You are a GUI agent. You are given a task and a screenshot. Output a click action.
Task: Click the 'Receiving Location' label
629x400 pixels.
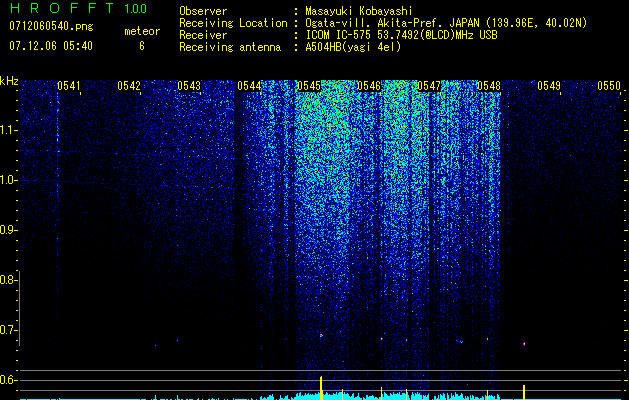233,23
